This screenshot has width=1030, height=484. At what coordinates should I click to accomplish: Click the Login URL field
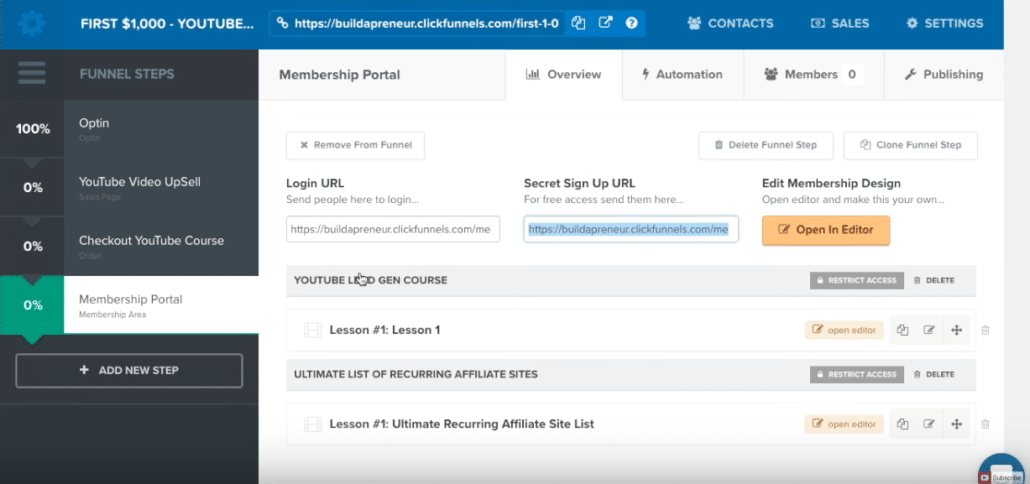click(x=393, y=229)
